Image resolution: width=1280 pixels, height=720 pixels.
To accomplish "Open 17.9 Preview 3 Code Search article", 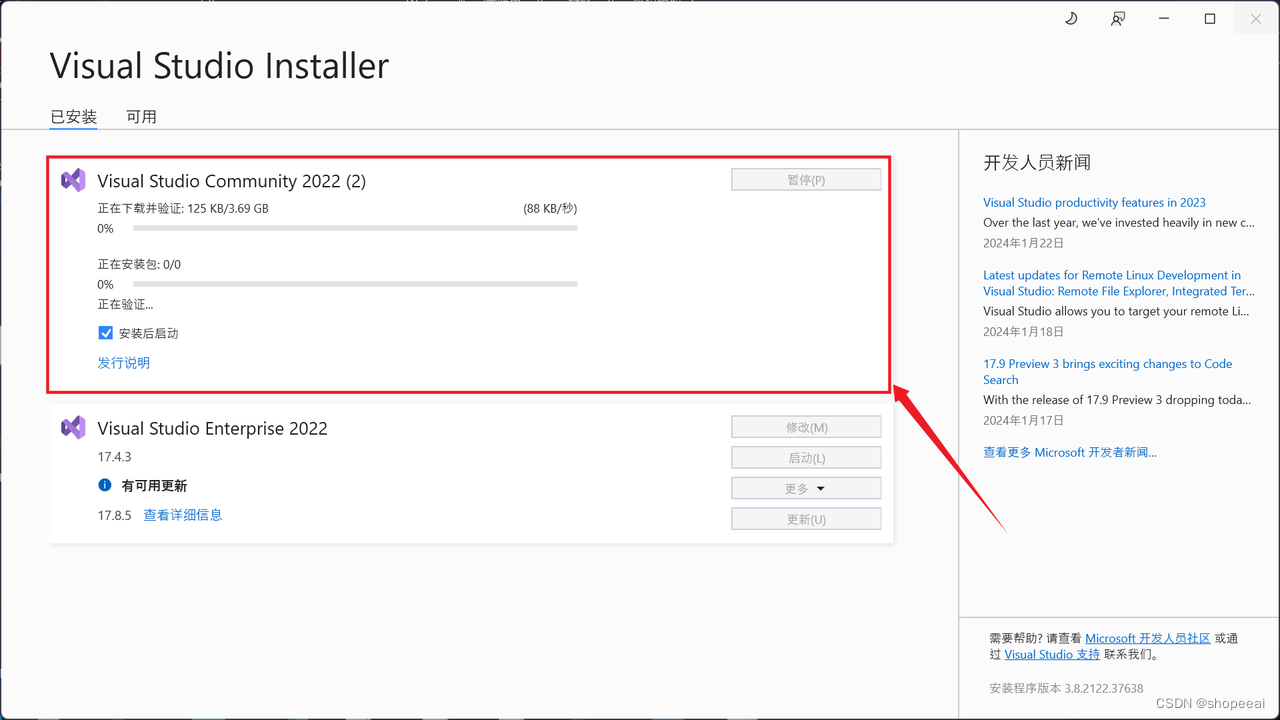I will click(x=1108, y=372).
